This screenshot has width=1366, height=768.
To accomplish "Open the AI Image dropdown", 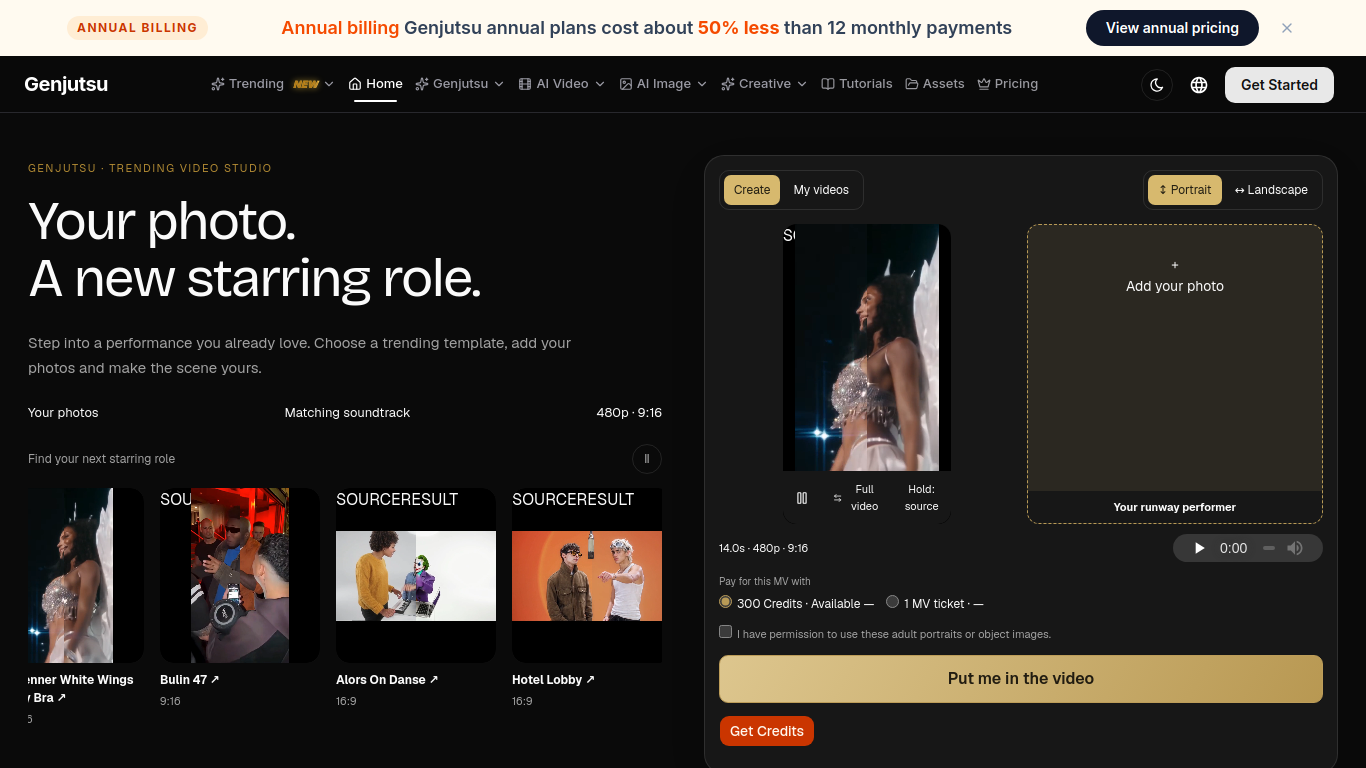I will [663, 84].
